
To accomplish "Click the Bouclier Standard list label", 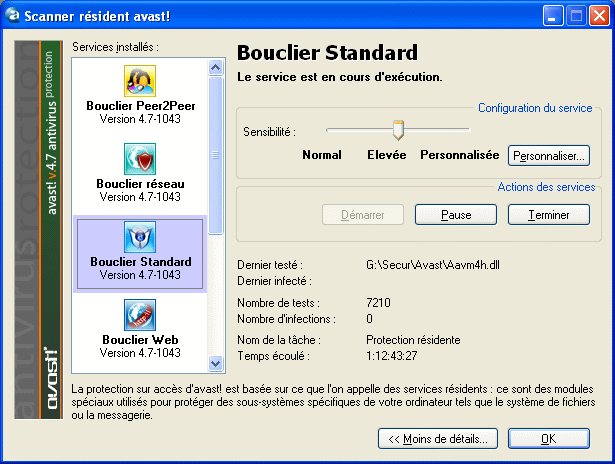I will point(141,262).
